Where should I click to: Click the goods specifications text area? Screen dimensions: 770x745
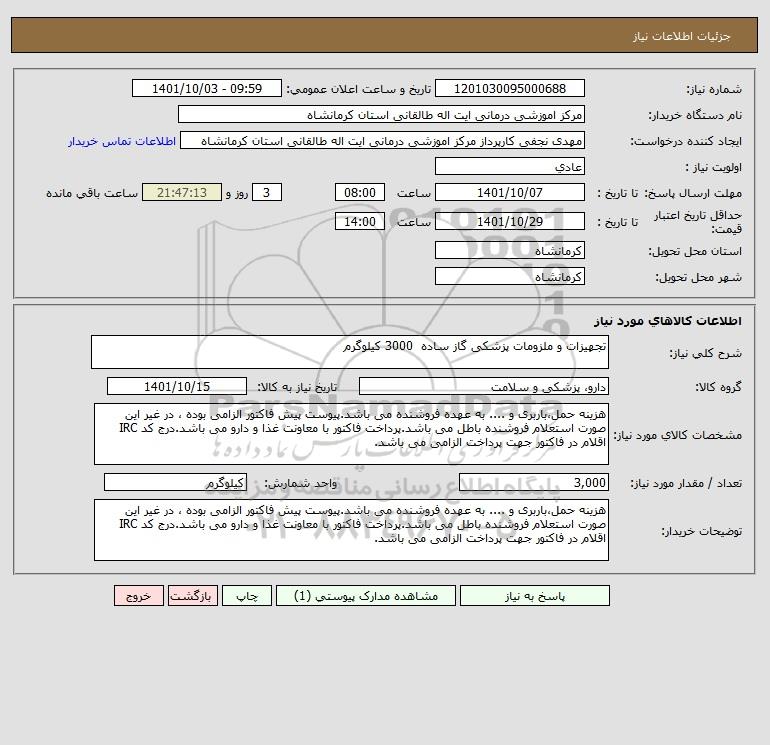point(351,434)
